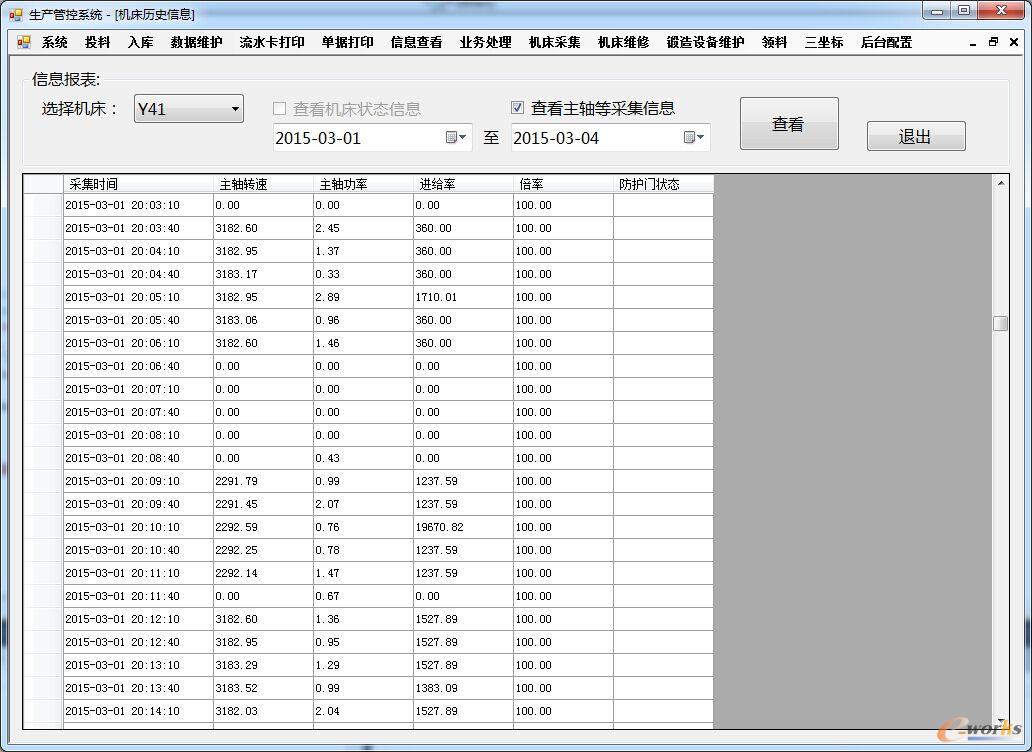This screenshot has height=752, width=1032.
Task: Select feed rate cell 1383.09
Action: coord(463,688)
